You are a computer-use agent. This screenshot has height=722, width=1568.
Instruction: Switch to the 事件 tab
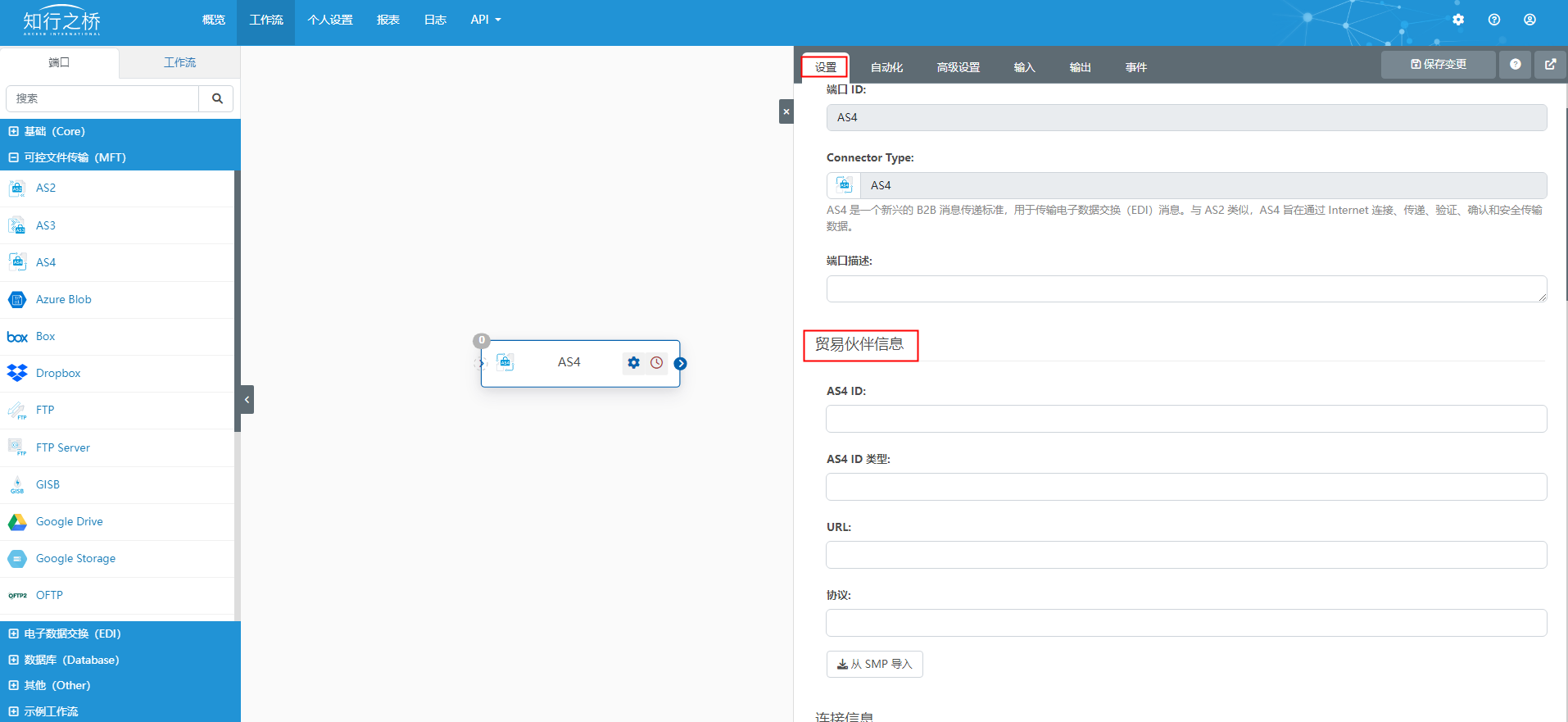(1136, 67)
